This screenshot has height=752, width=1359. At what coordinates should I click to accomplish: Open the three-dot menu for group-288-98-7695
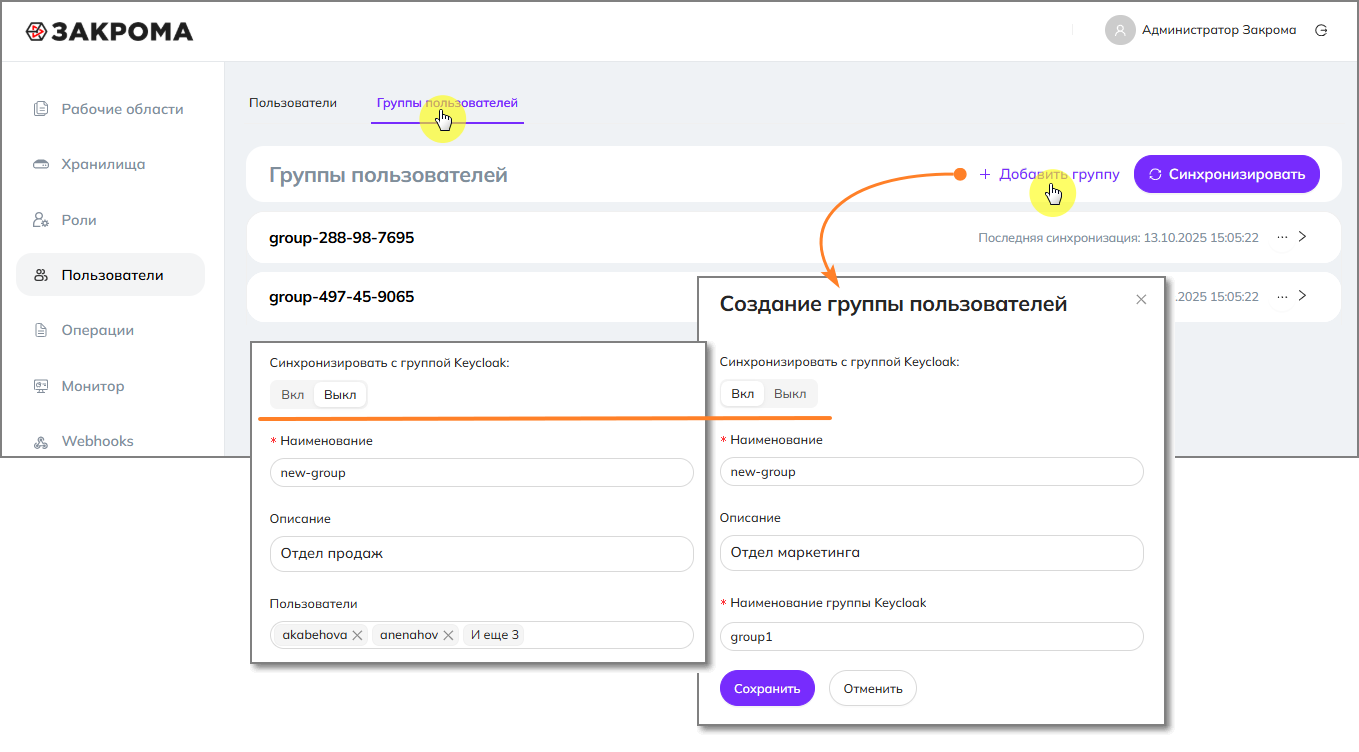(1282, 237)
